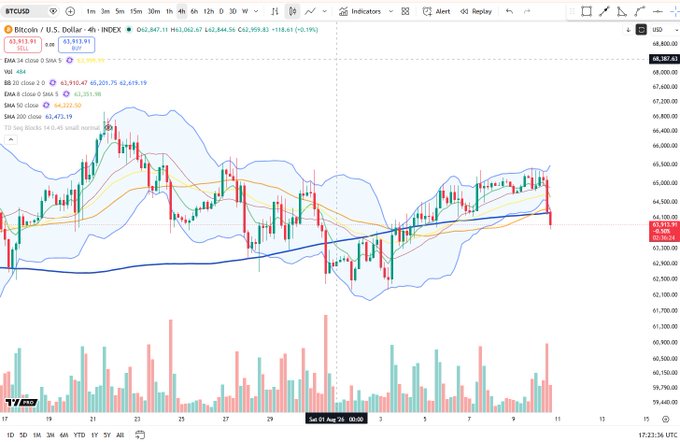The height and width of the screenshot is (442, 680).
Task: Switch to the 30m timeframe
Action: coord(154,11)
